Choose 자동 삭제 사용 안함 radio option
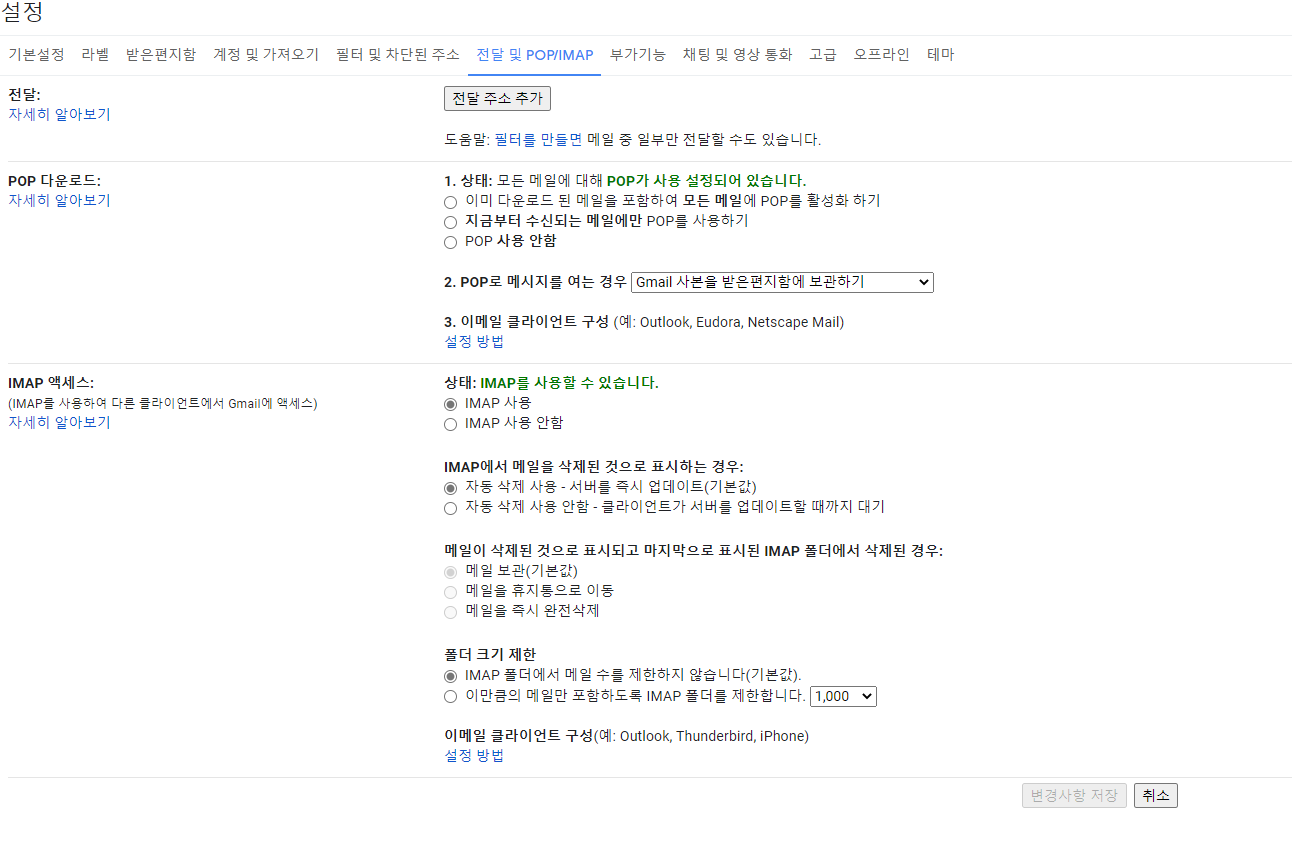The height and width of the screenshot is (846, 1292). (x=450, y=508)
